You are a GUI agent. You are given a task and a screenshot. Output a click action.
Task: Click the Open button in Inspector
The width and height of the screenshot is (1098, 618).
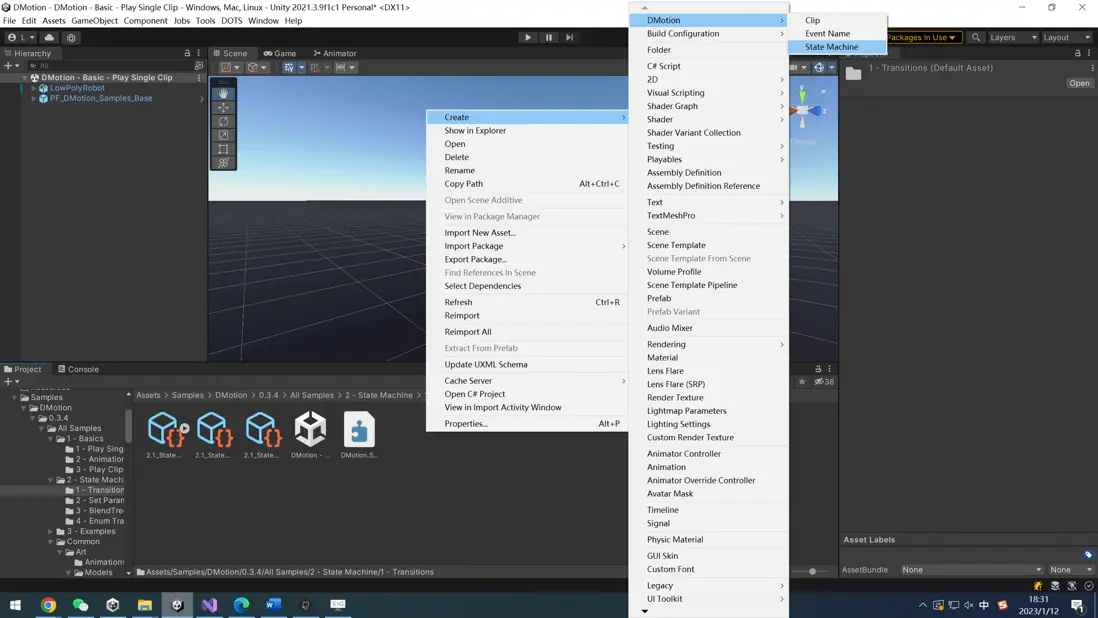point(1079,83)
